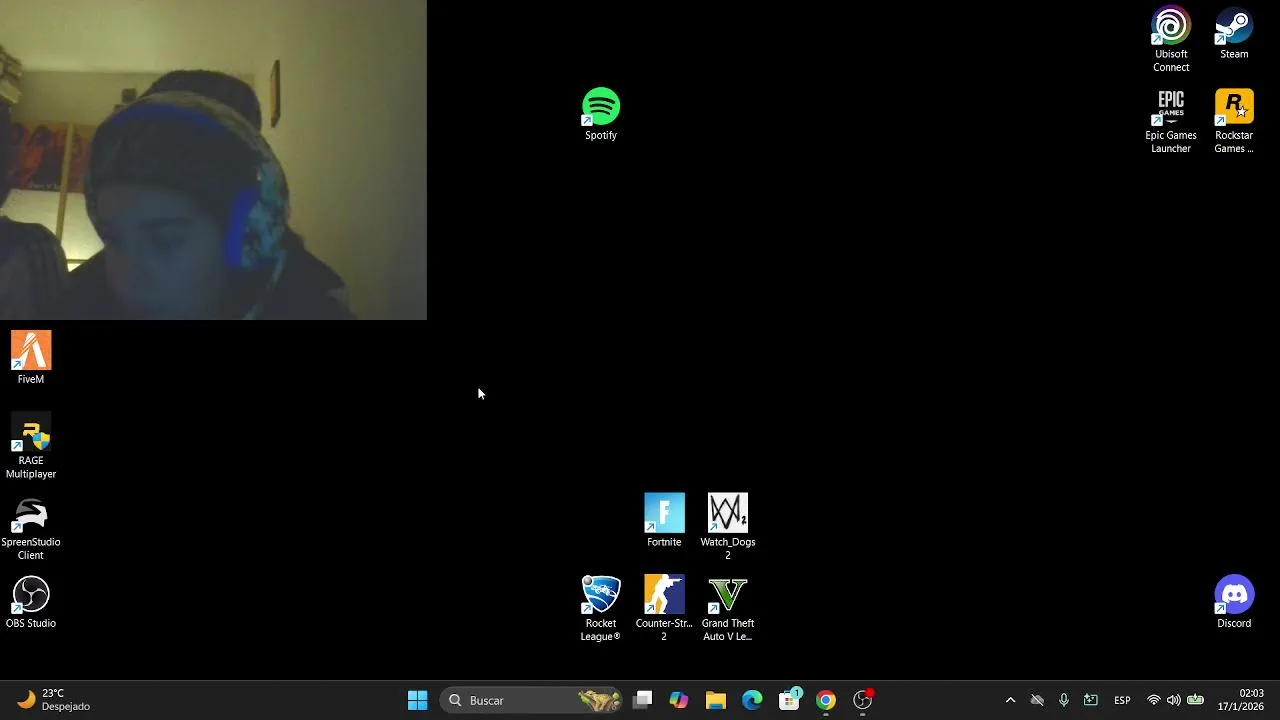Switch to Google Chrome in the taskbar
Viewport: 1280px width, 720px height.
coord(826,700)
